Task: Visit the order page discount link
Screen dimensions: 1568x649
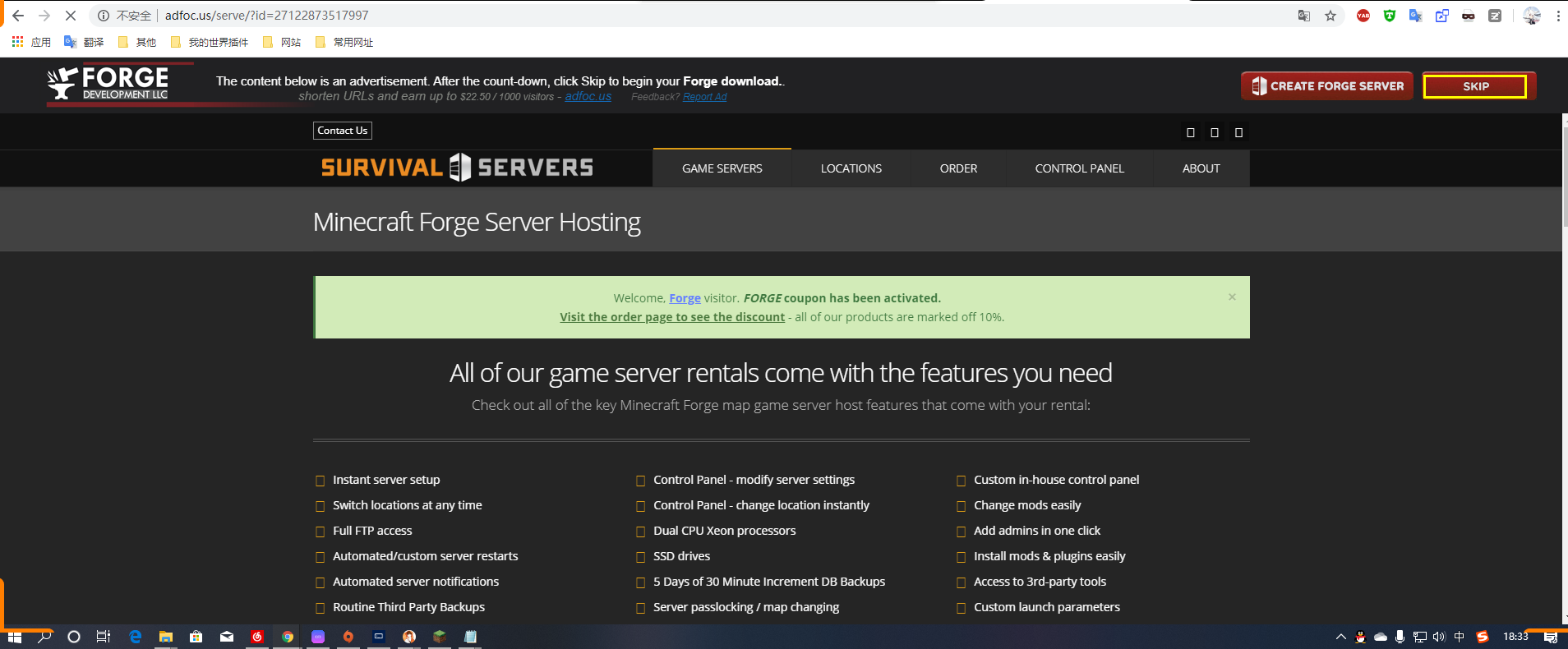Action: coord(672,317)
